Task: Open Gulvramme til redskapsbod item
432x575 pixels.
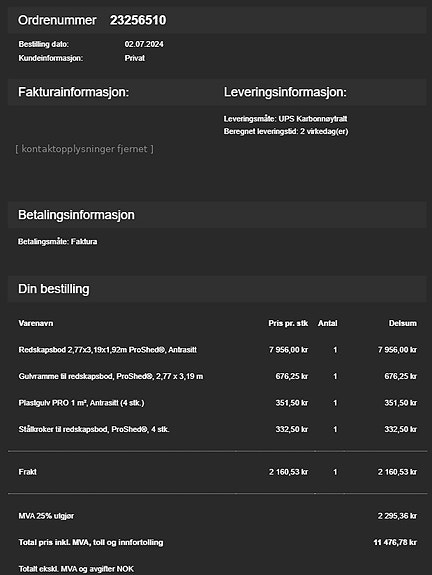Action: [111, 376]
